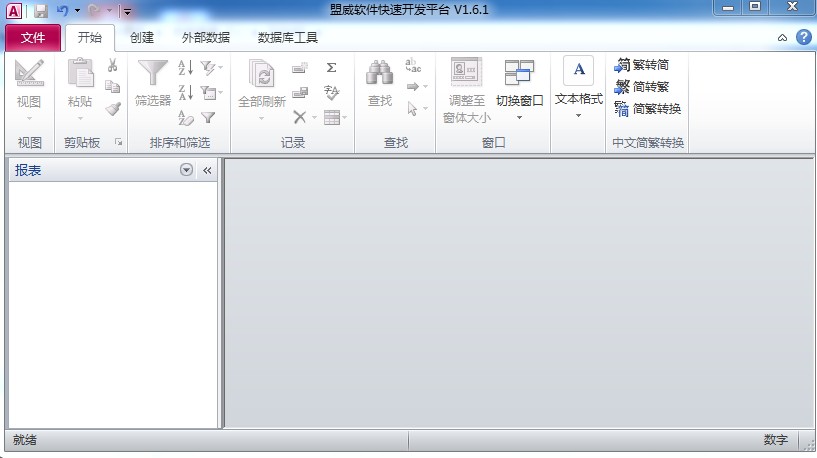This screenshot has width=817, height=458.
Task: Sort descending with the Z-A icon
Action: [186, 92]
